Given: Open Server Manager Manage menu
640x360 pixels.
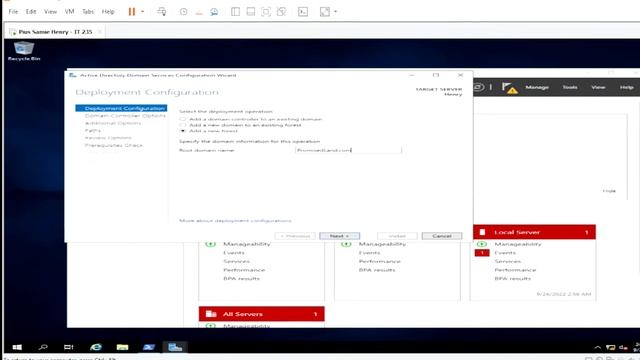Looking at the screenshot, I should coord(537,87).
